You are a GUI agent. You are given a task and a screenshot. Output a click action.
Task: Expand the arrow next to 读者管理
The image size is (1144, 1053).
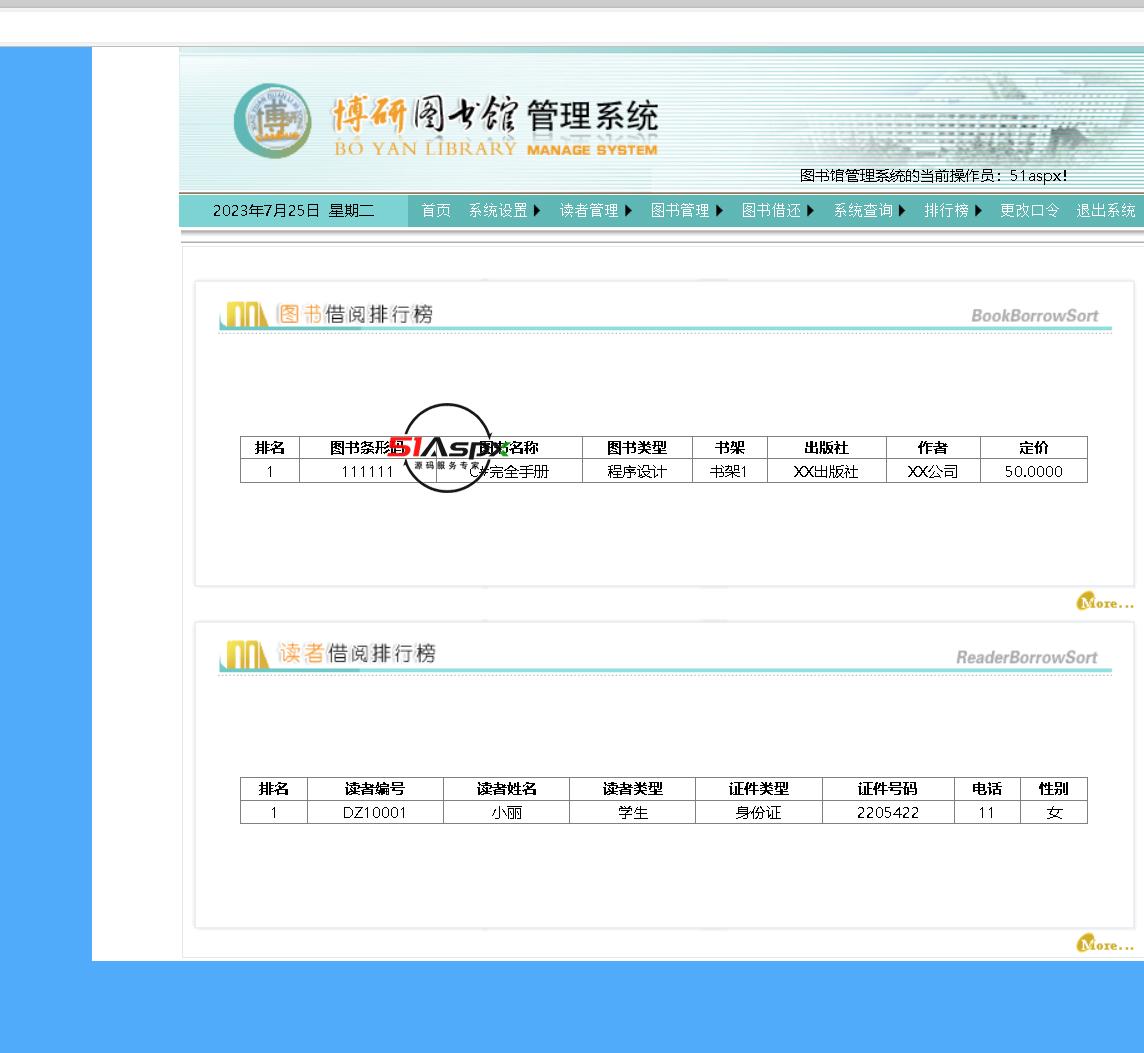(628, 210)
